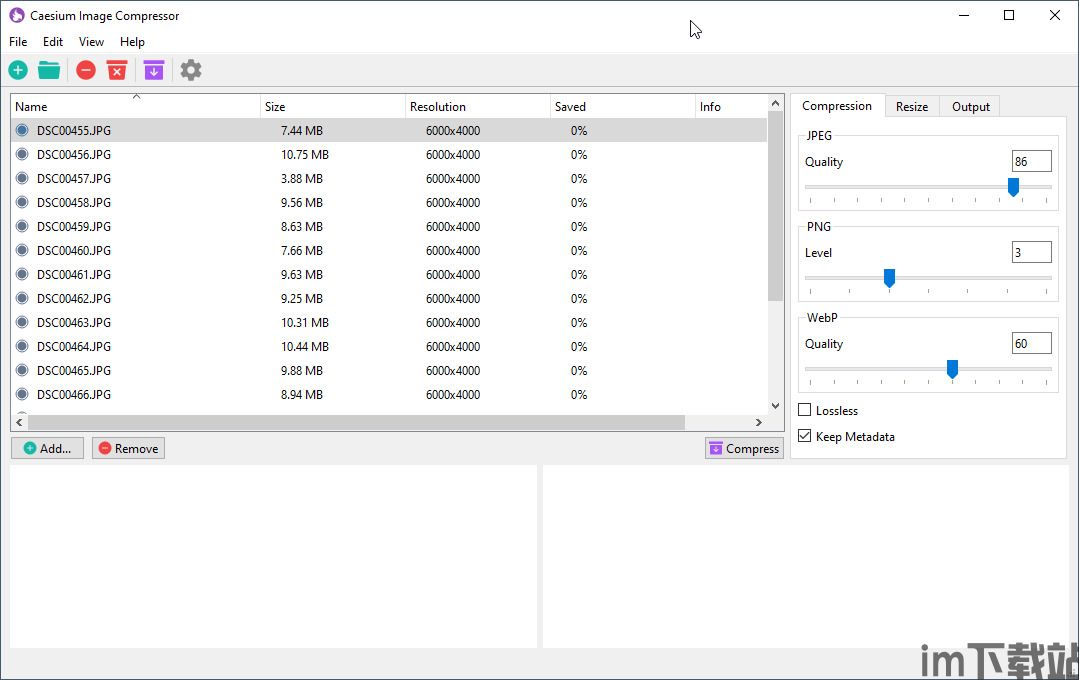Click status icon beside DSC00458.JPG
1079x680 pixels.
(x=22, y=202)
